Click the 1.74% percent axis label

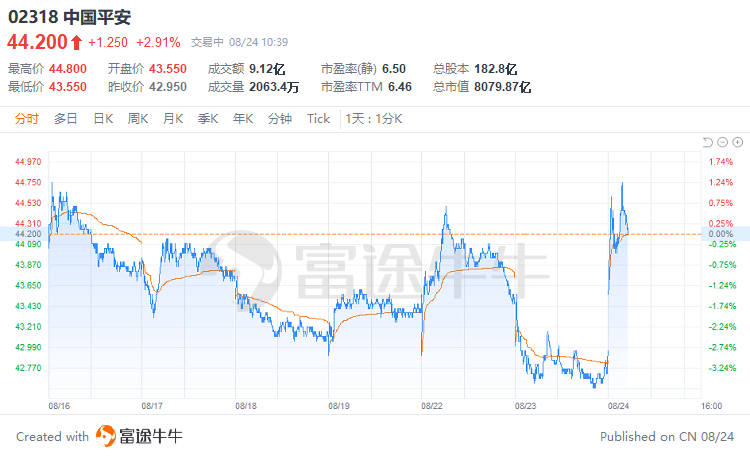(x=720, y=162)
